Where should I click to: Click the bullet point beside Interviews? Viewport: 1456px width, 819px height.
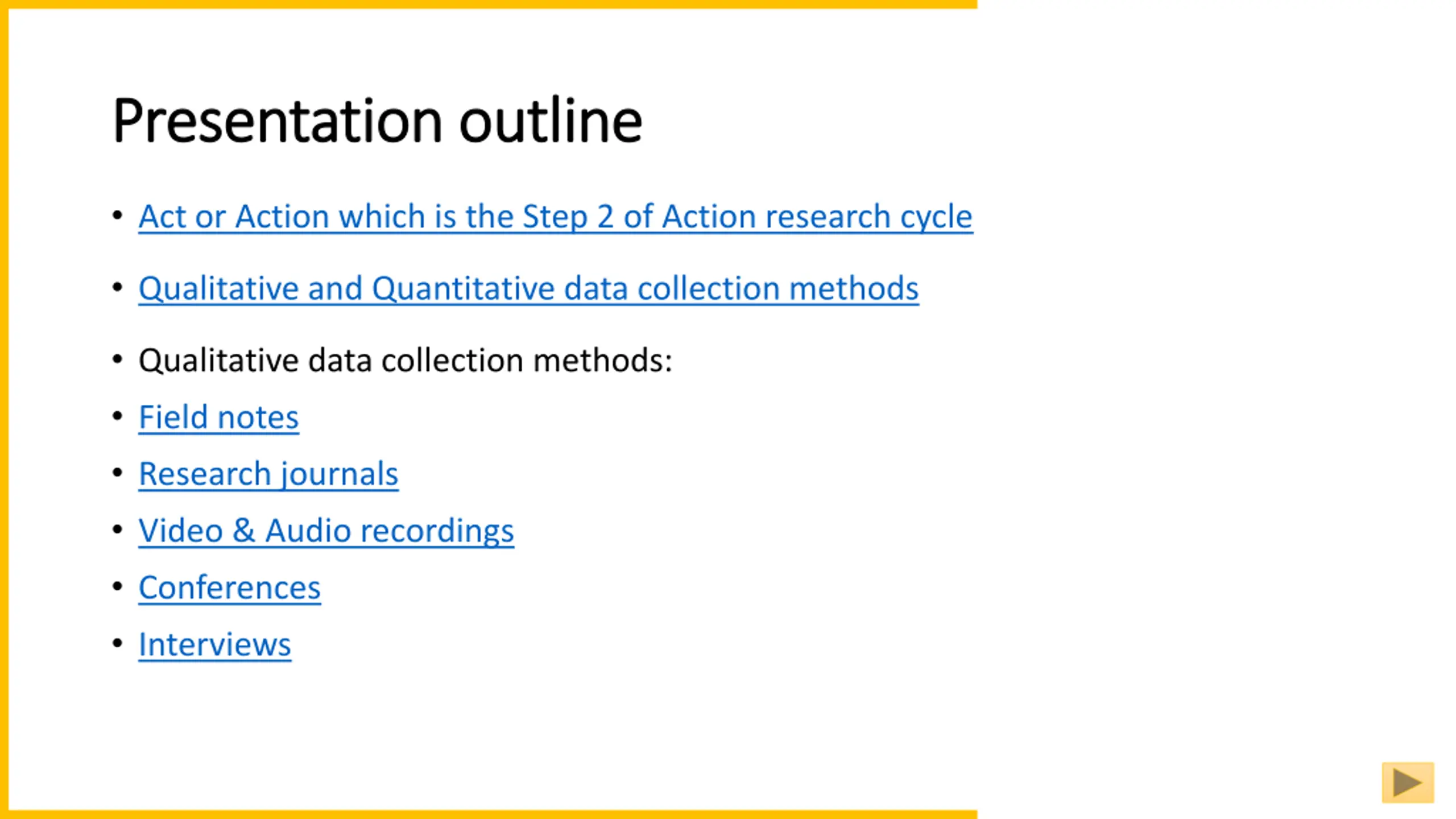click(x=118, y=643)
